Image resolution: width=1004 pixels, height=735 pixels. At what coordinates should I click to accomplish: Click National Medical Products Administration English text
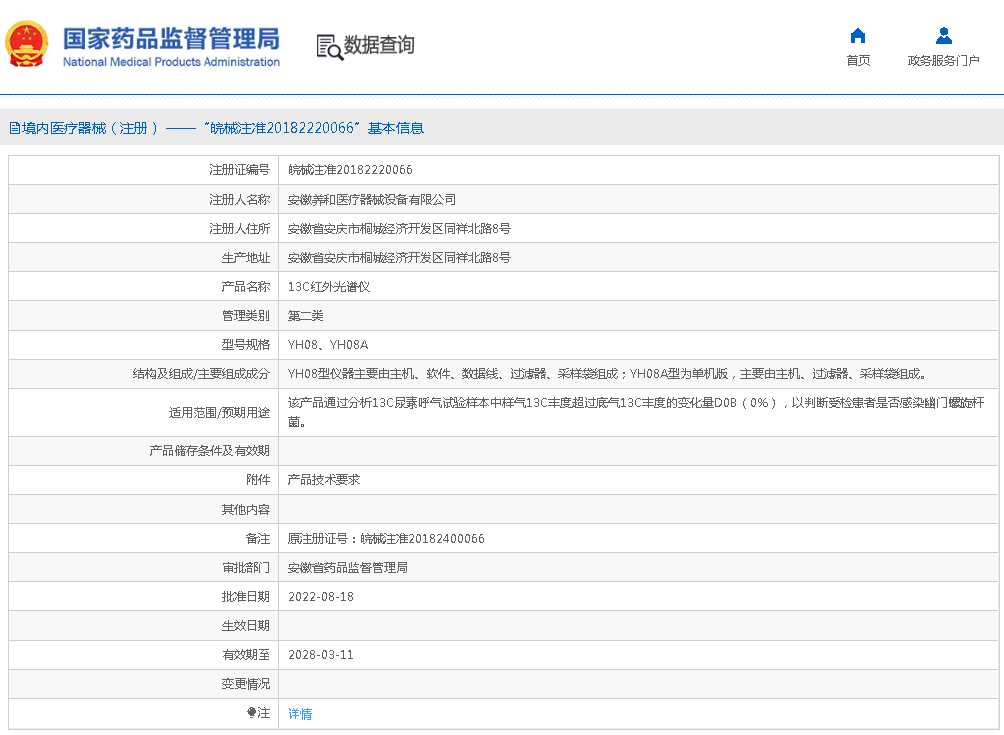point(171,62)
